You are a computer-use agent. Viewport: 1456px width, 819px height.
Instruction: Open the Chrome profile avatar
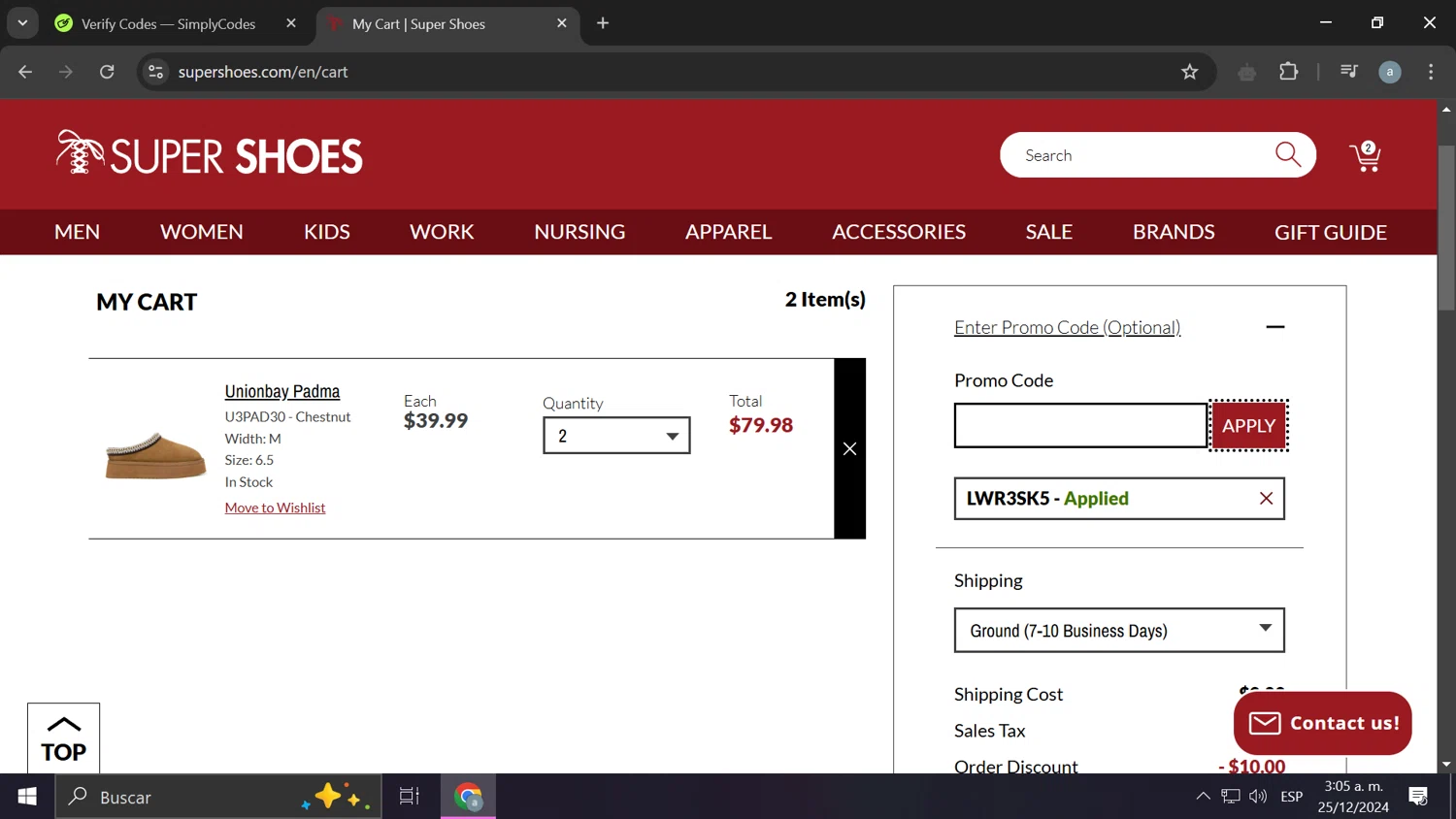pos(1390,72)
